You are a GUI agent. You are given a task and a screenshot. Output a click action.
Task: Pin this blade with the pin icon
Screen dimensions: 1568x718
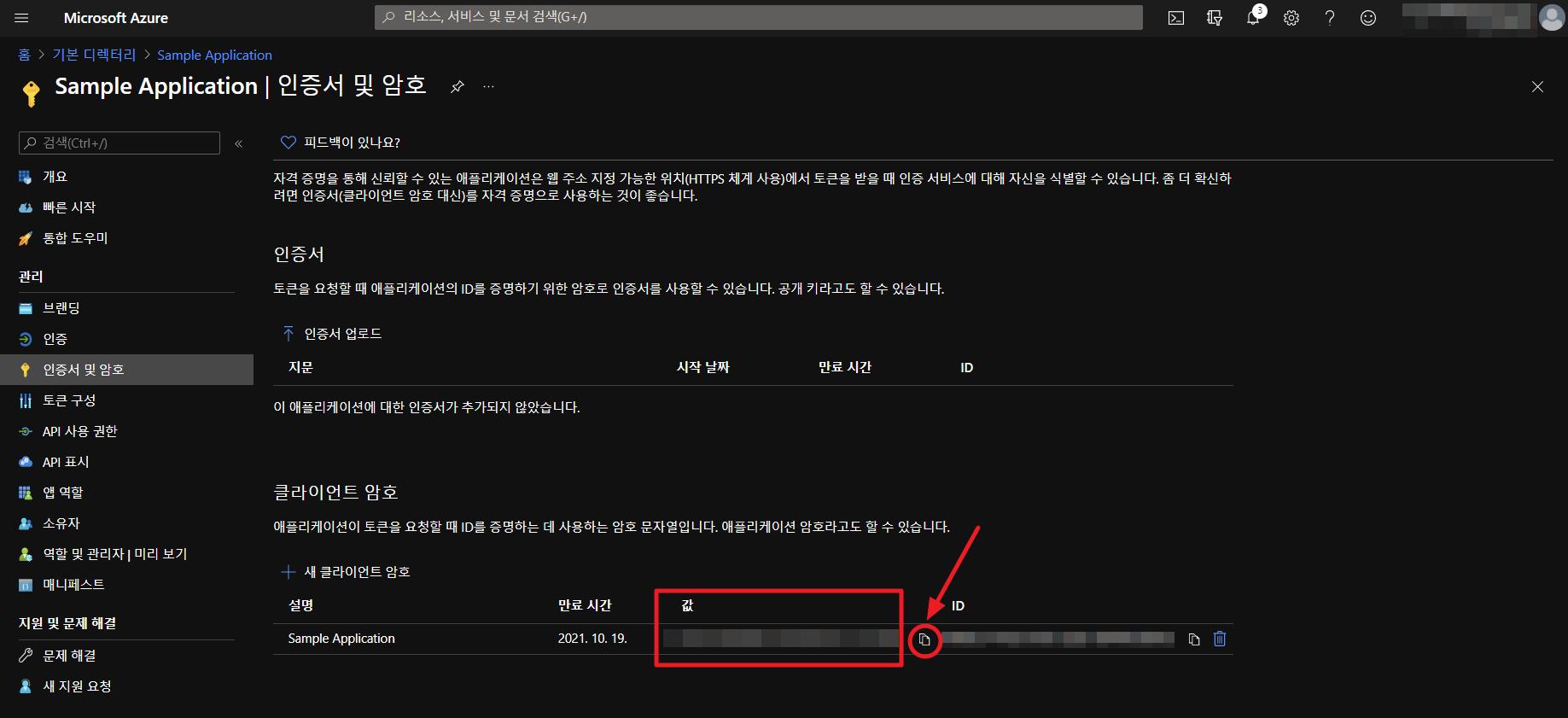(x=458, y=86)
